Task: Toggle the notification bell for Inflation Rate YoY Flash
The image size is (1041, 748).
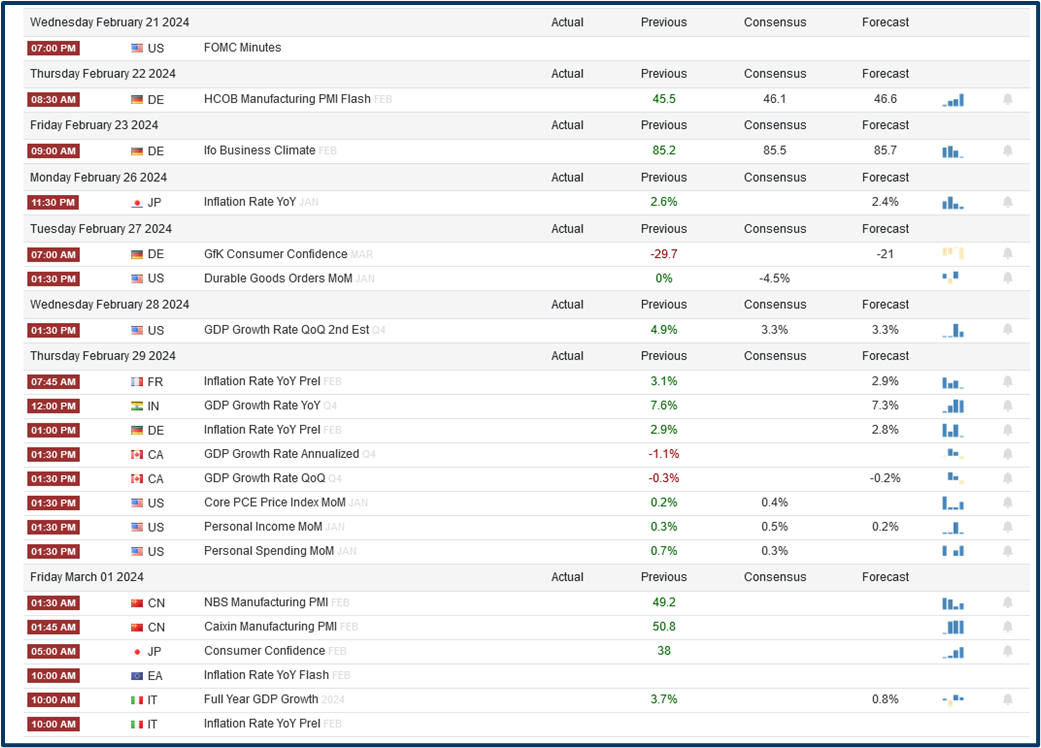Action: tap(1008, 675)
